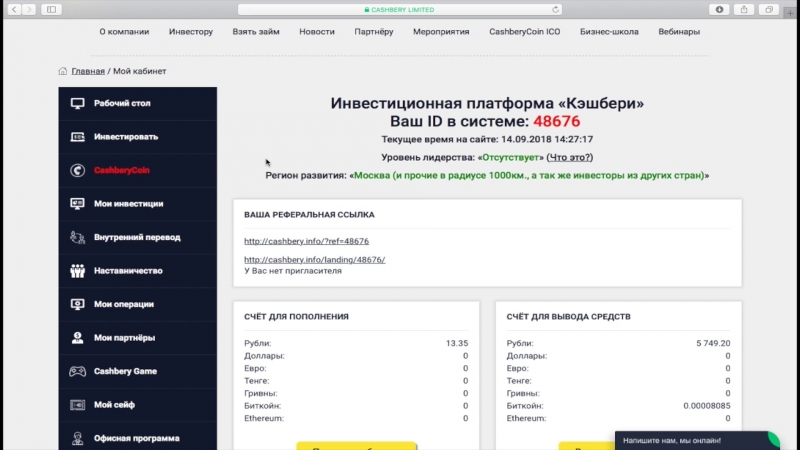Open the Мероприятия menu item
This screenshot has height=450, width=800.
pyautogui.click(x=441, y=32)
